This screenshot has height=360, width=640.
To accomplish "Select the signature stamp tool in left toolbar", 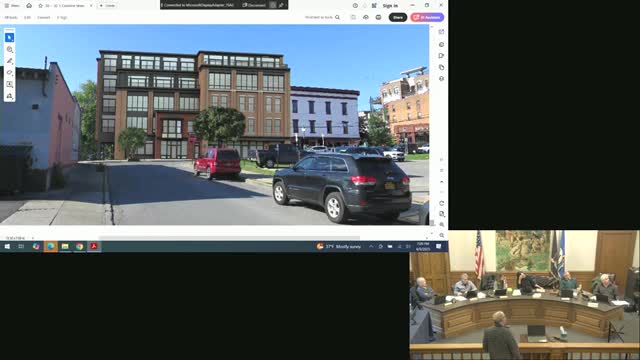I will pyautogui.click(x=9, y=96).
